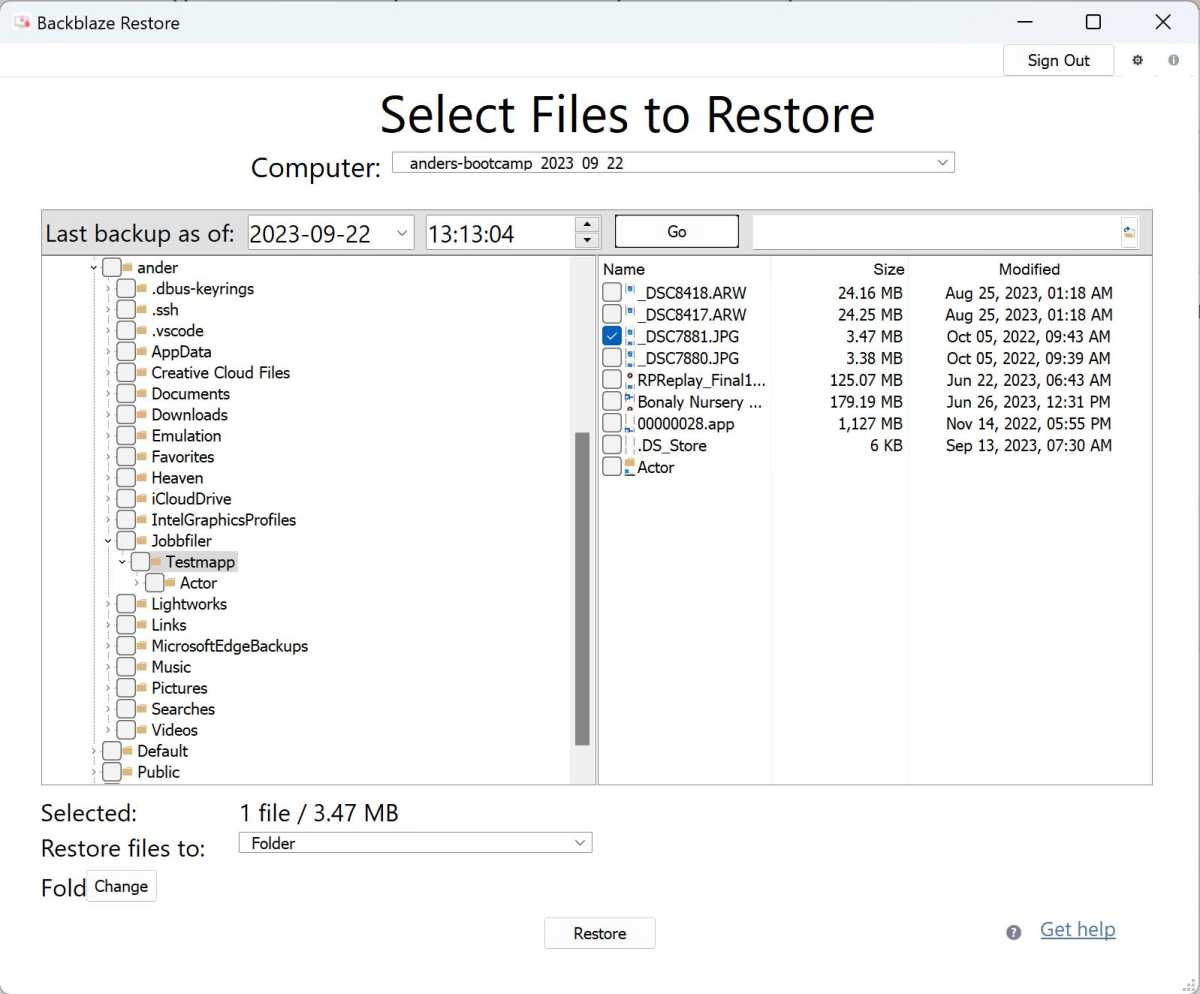Check the Default folder checkbox in tree

(111, 751)
